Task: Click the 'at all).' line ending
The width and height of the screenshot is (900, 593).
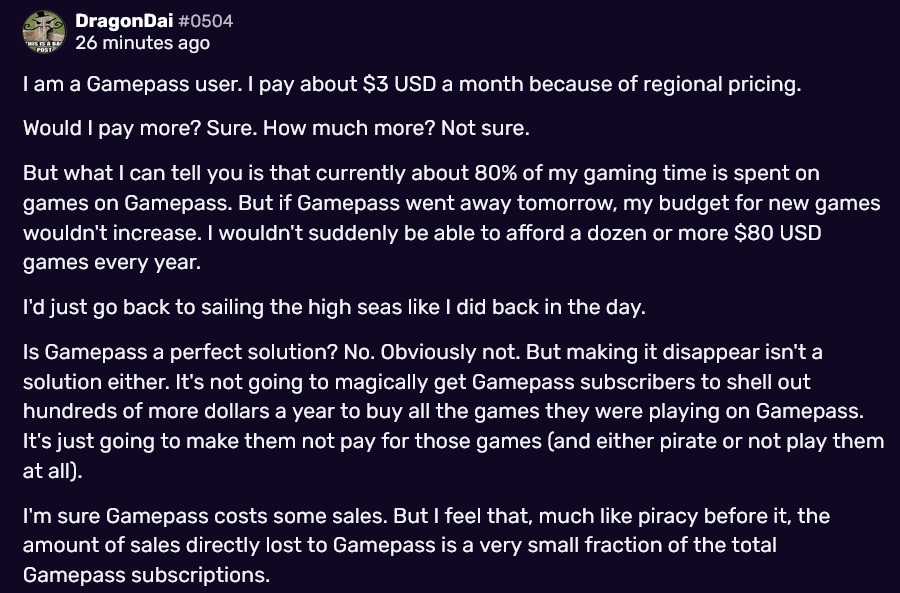Action: coord(53,471)
